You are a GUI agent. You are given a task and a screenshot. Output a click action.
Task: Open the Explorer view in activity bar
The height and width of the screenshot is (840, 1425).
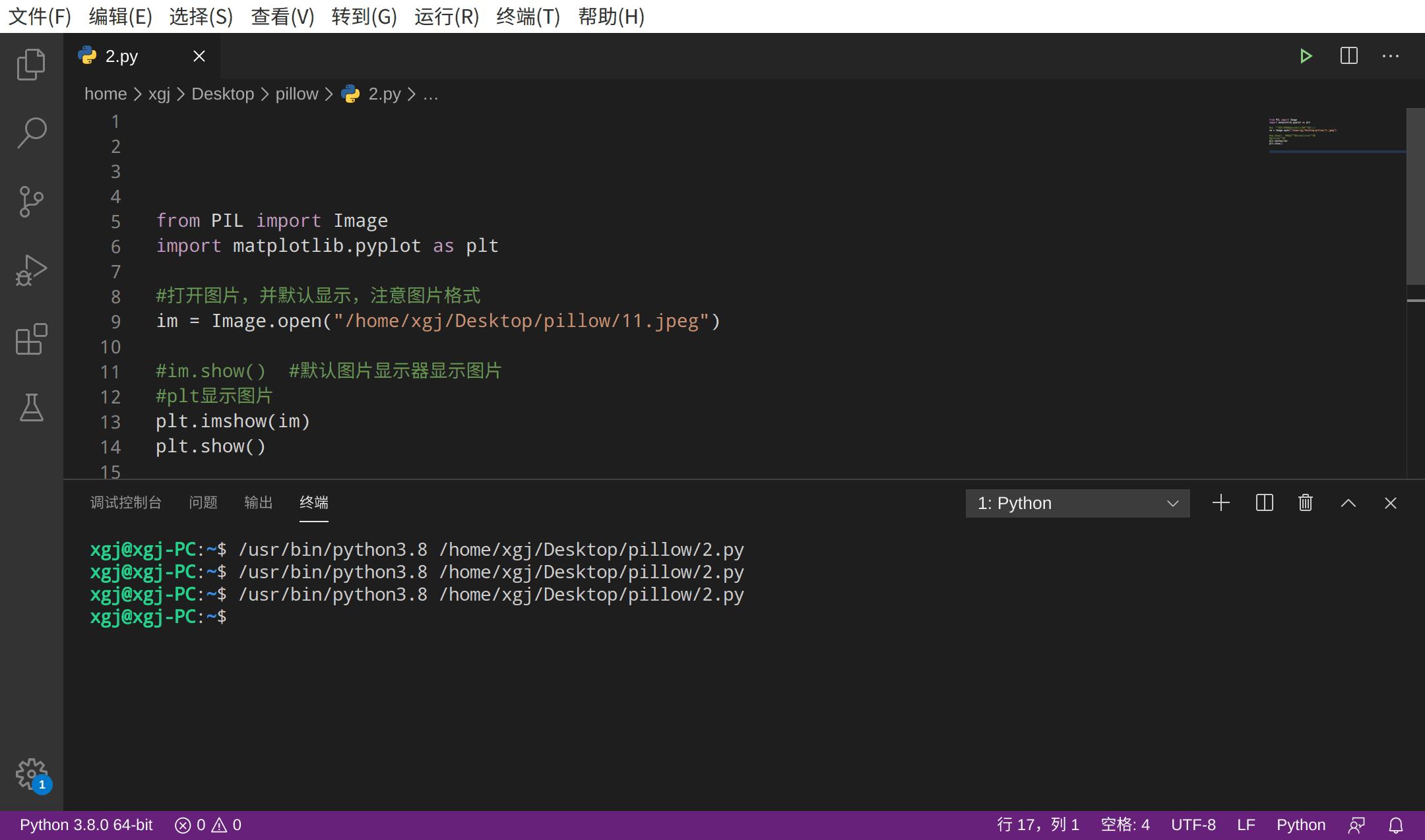31,64
